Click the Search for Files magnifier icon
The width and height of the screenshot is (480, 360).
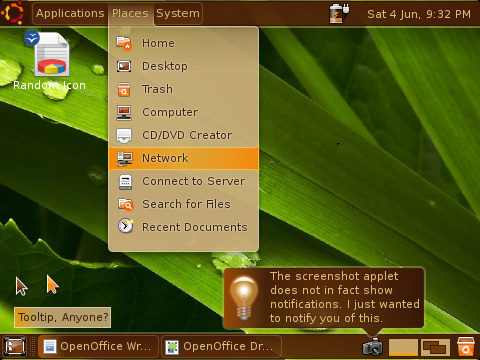[x=126, y=204]
